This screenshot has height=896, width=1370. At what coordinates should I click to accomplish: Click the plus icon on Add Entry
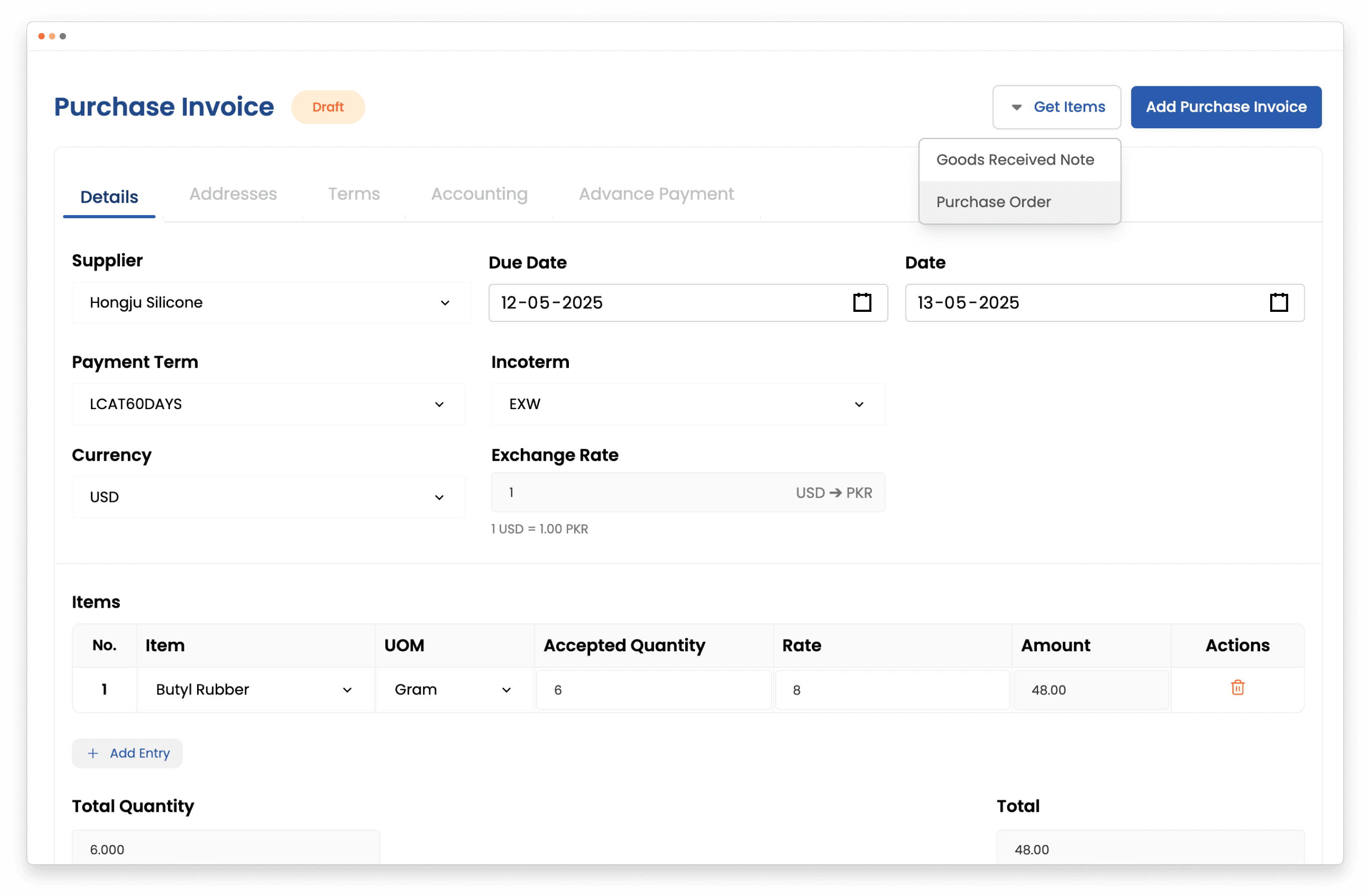[93, 753]
